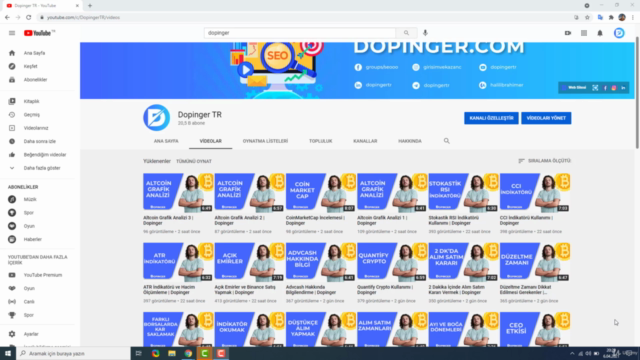Click Kanalı Özelleştir button
640x360 pixels.
(491, 118)
